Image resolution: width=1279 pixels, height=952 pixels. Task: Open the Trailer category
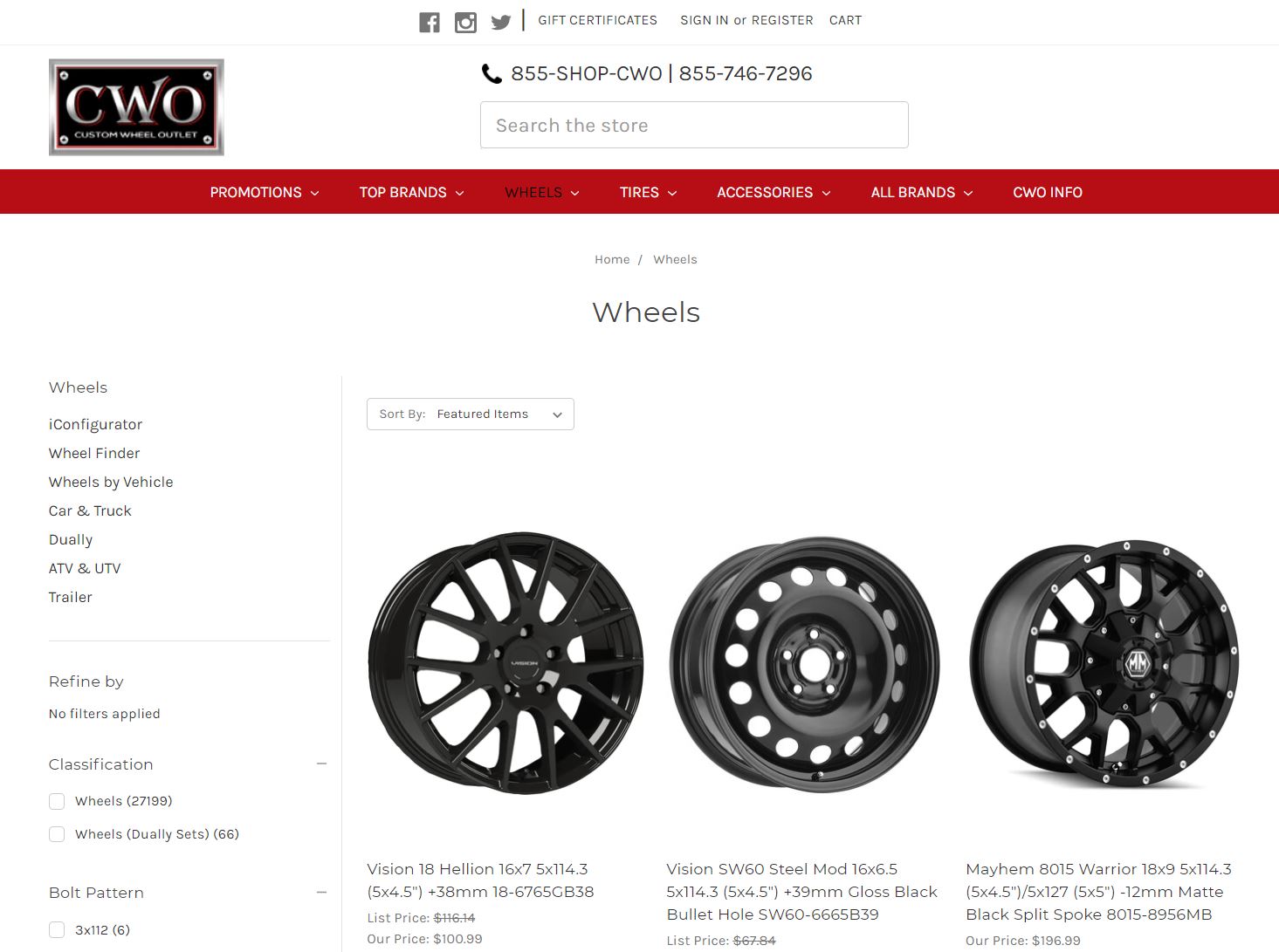pos(71,597)
